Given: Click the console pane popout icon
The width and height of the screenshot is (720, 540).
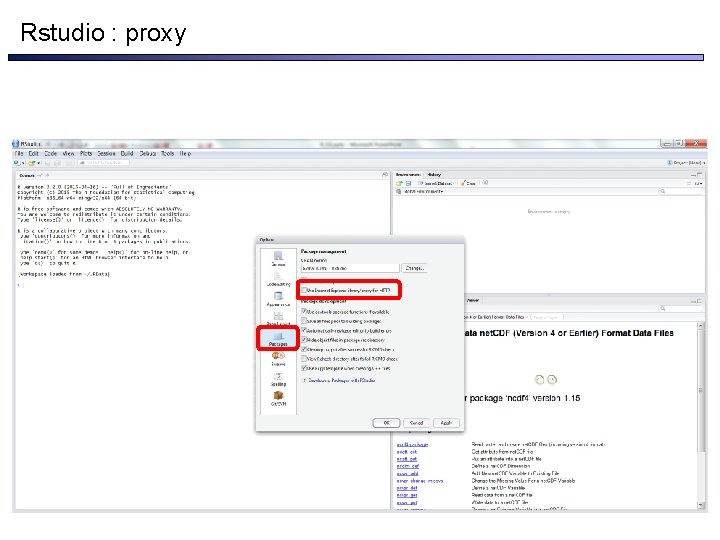Looking at the screenshot, I should tap(385, 175).
